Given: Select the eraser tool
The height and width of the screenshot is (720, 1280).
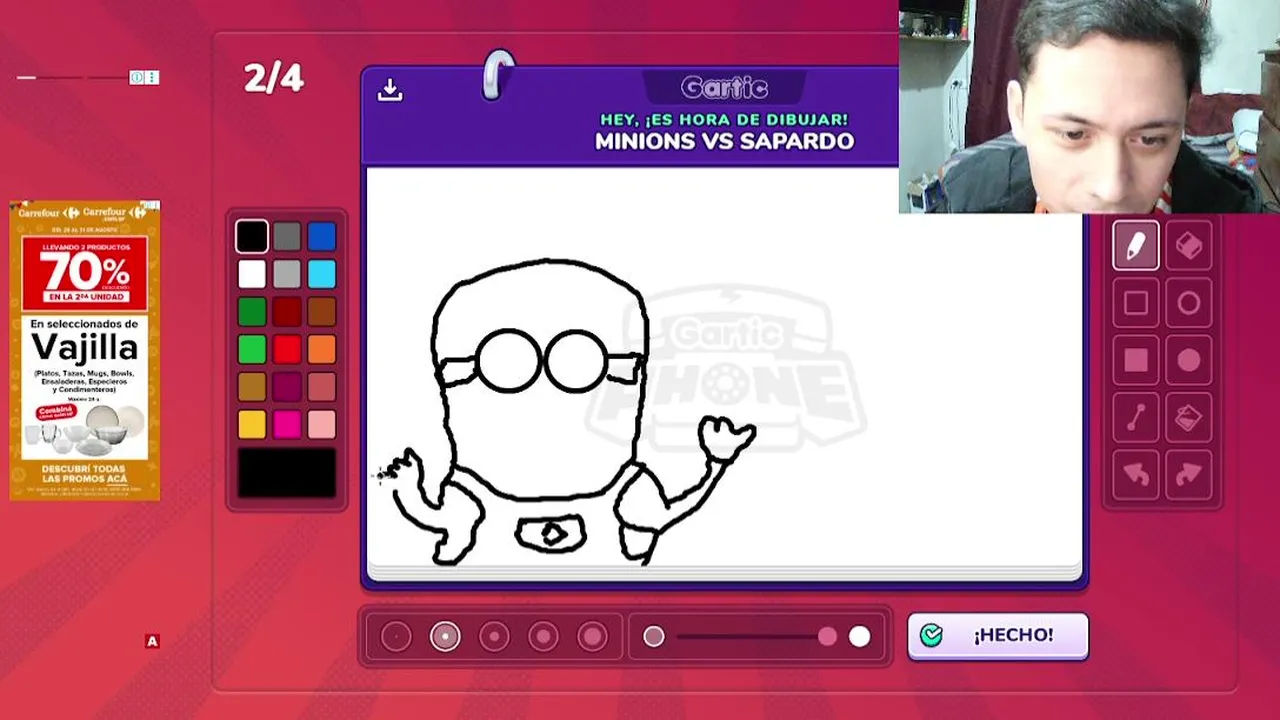Looking at the screenshot, I should [x=1188, y=246].
